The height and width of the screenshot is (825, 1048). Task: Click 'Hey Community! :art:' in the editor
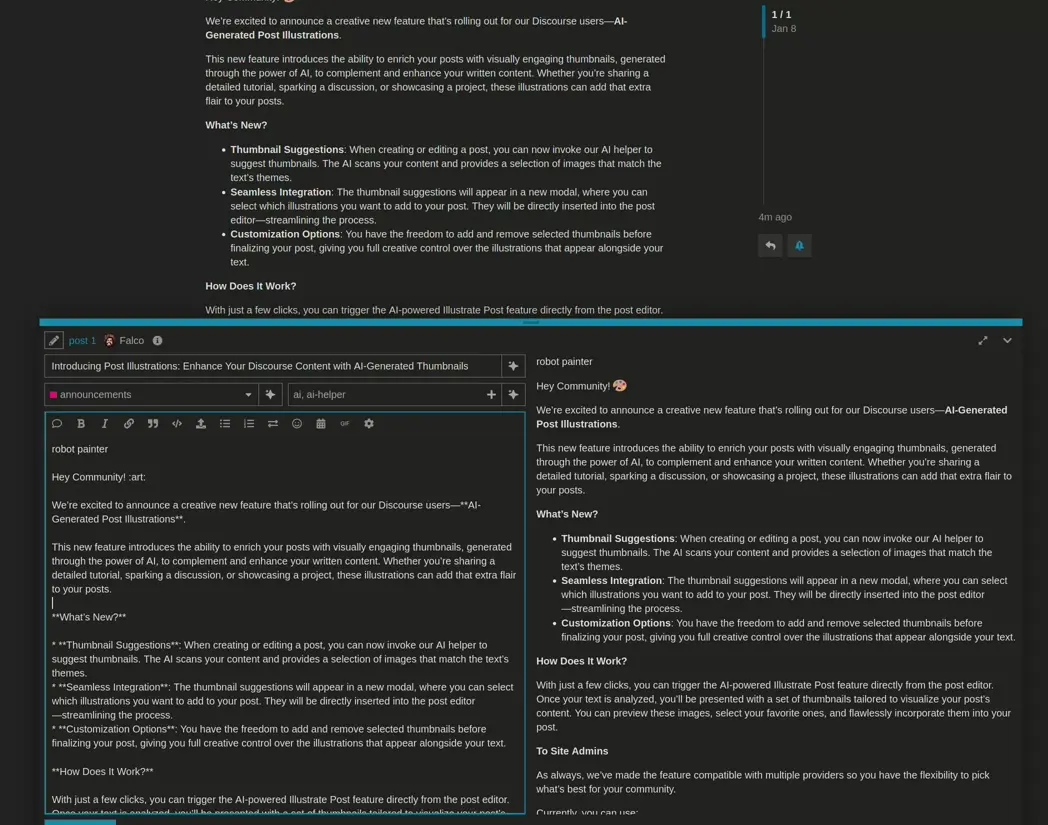(98, 477)
